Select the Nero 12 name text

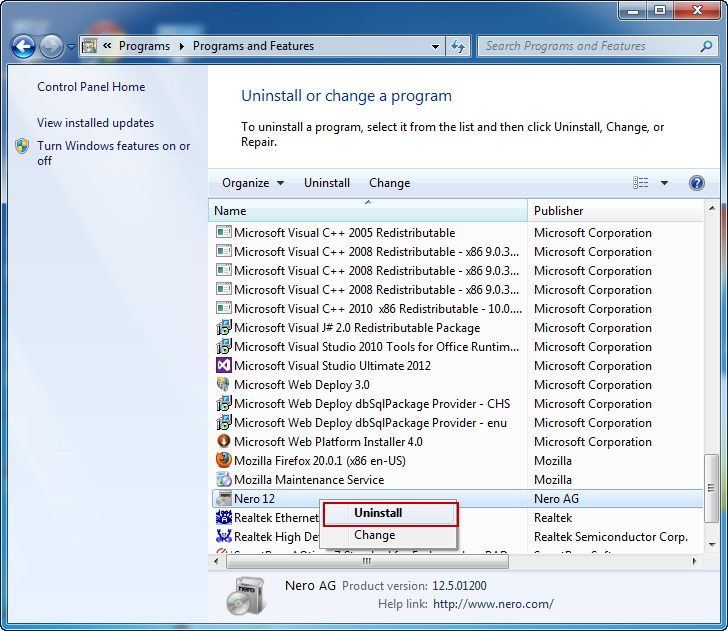click(254, 499)
